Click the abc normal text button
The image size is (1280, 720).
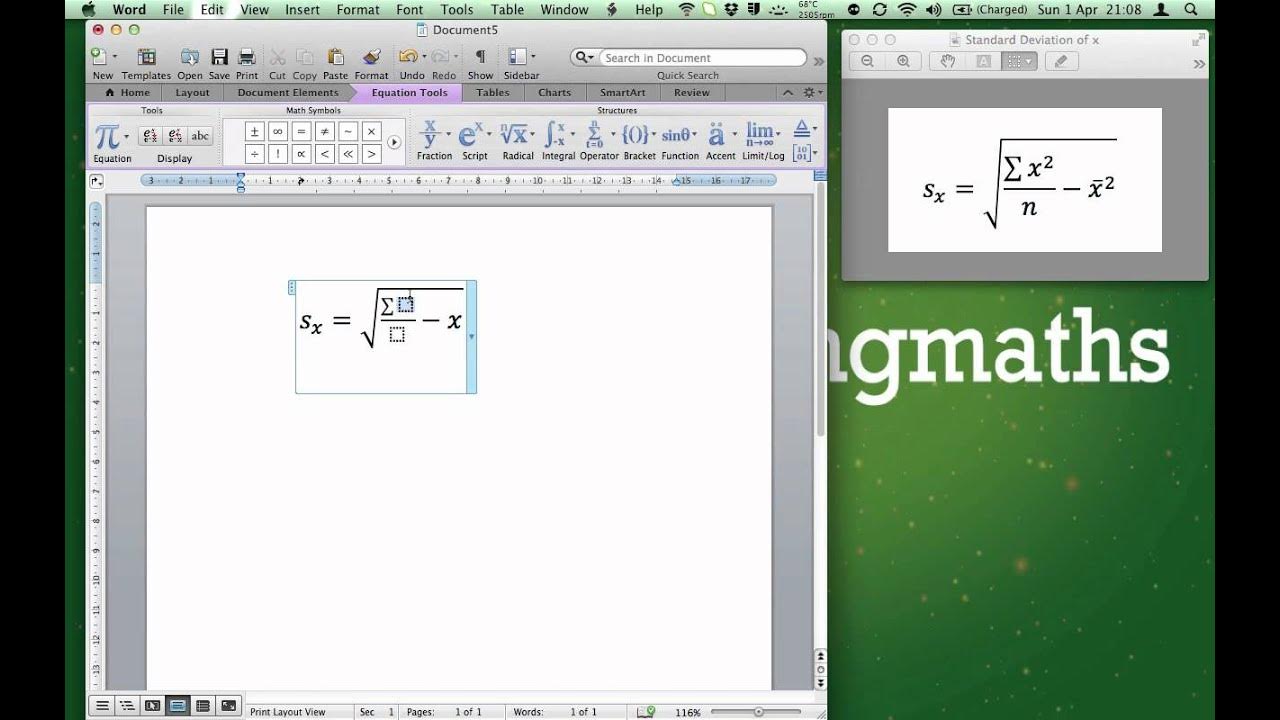200,136
